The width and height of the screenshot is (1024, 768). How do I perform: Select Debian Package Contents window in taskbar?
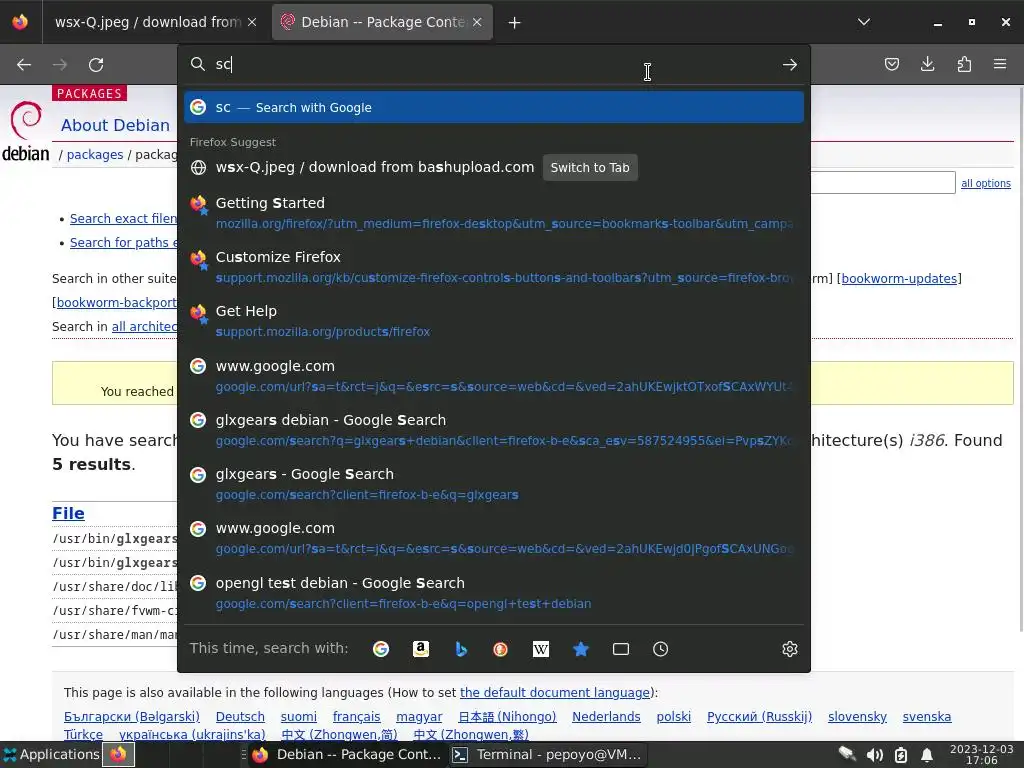coord(347,754)
